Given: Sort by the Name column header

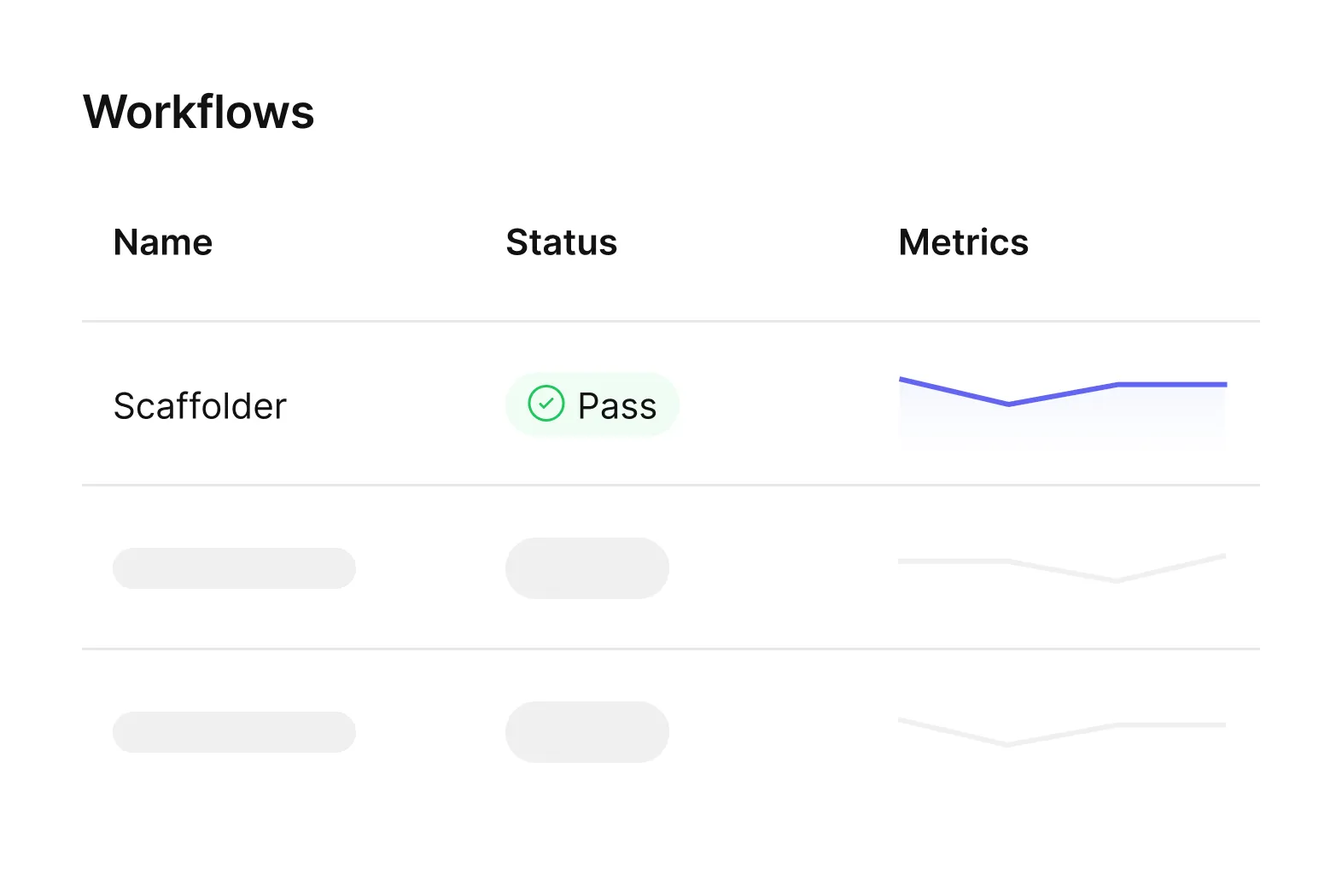Looking at the screenshot, I should (x=163, y=242).
